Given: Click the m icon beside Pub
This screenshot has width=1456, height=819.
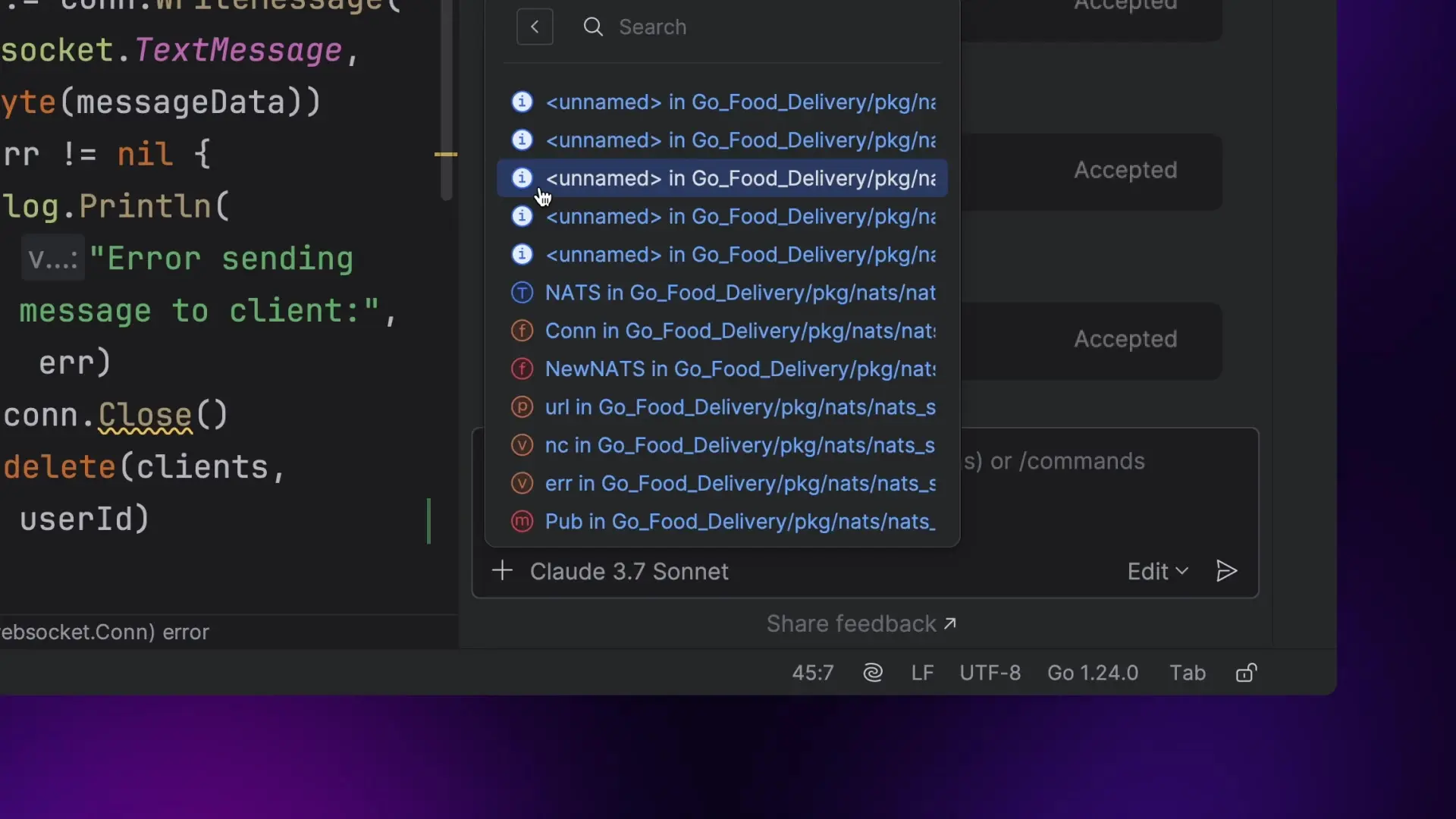Looking at the screenshot, I should coord(522,522).
